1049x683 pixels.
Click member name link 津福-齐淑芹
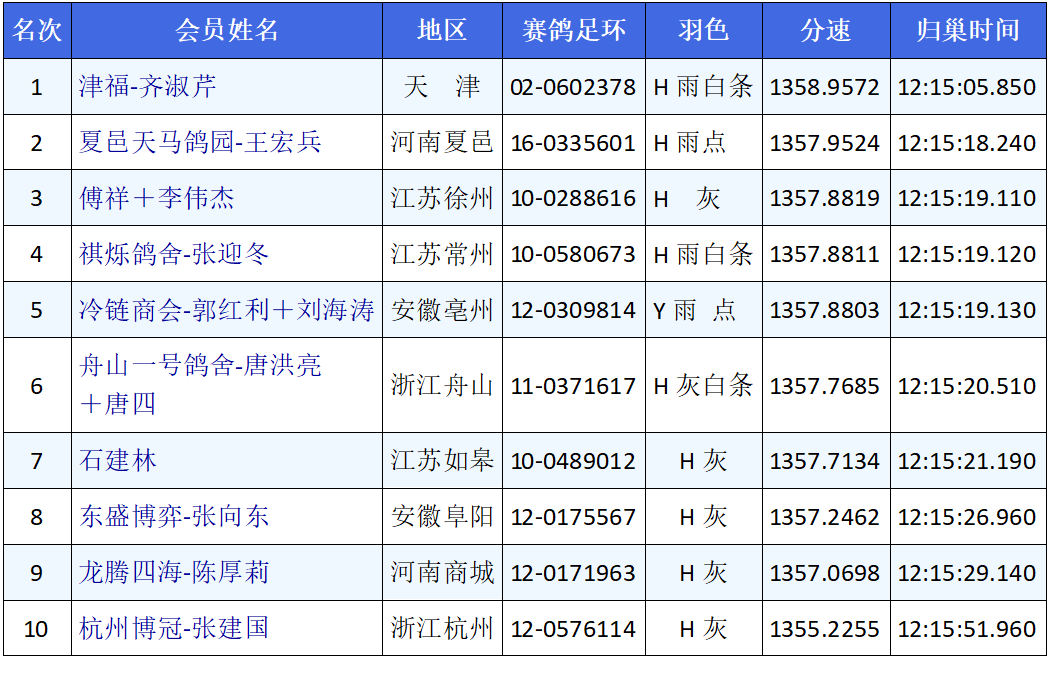(x=148, y=87)
